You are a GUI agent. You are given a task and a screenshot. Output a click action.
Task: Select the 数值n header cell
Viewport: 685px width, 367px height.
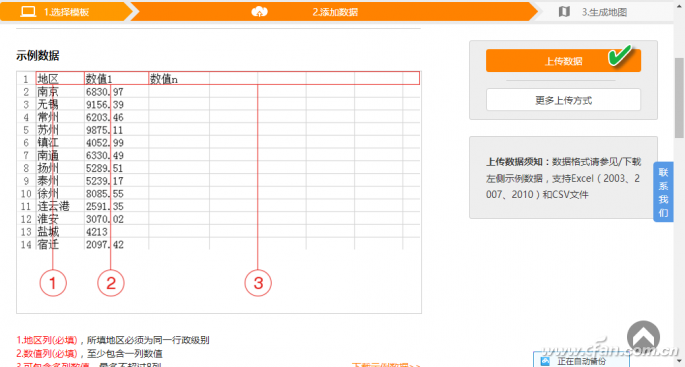179,79
